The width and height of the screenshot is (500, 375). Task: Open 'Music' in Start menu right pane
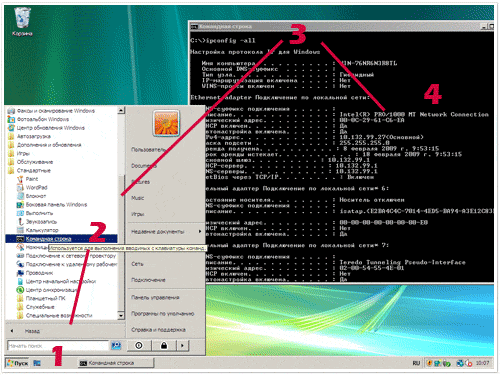coord(137,198)
